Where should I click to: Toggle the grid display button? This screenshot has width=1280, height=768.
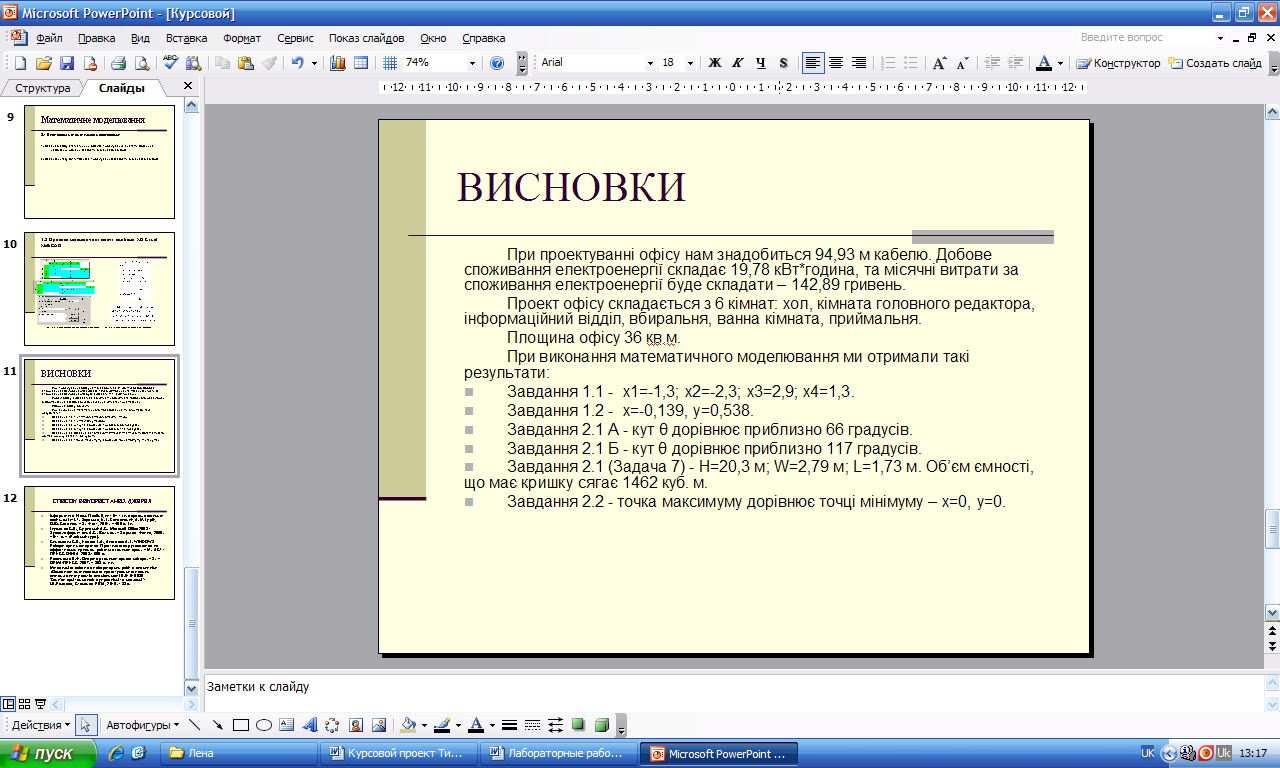(390, 63)
